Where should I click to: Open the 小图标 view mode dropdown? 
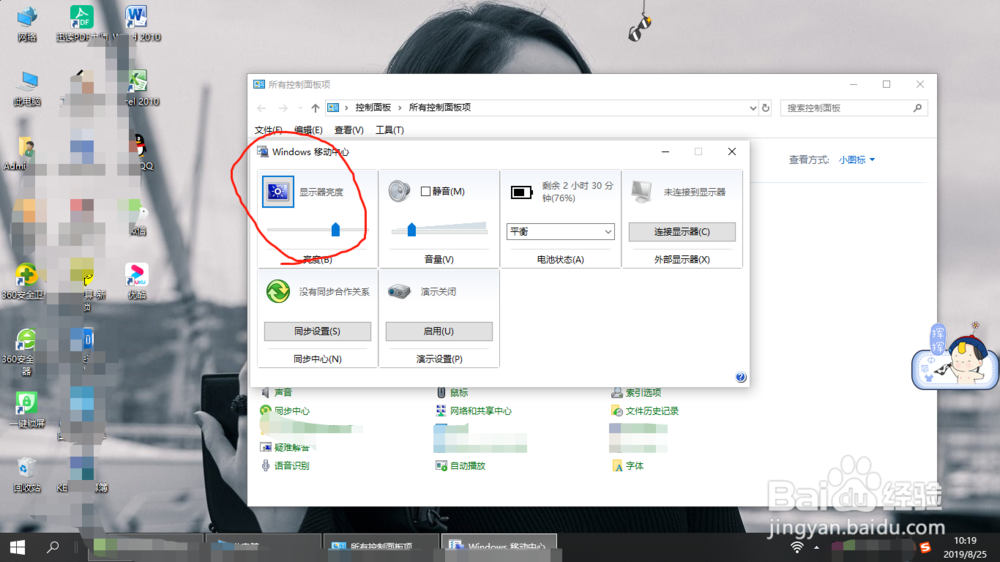click(857, 159)
